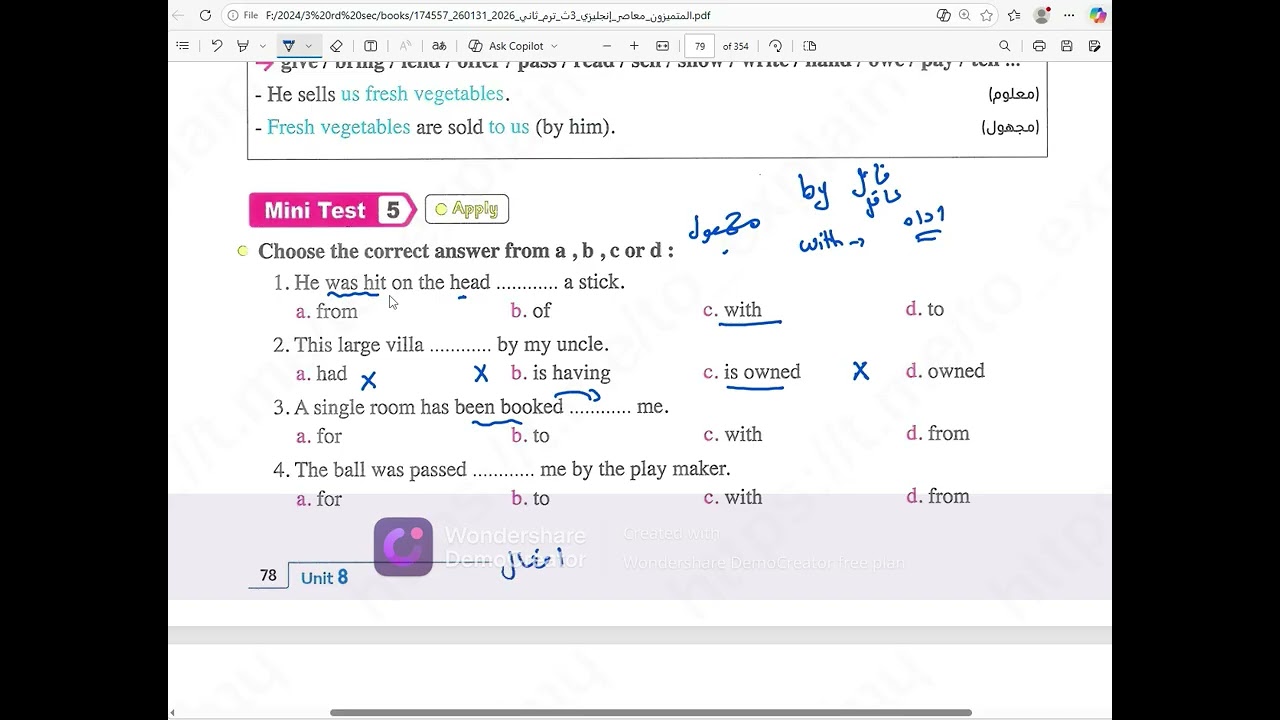Open Ask Copilot
1280x720 pixels.
tap(507, 46)
